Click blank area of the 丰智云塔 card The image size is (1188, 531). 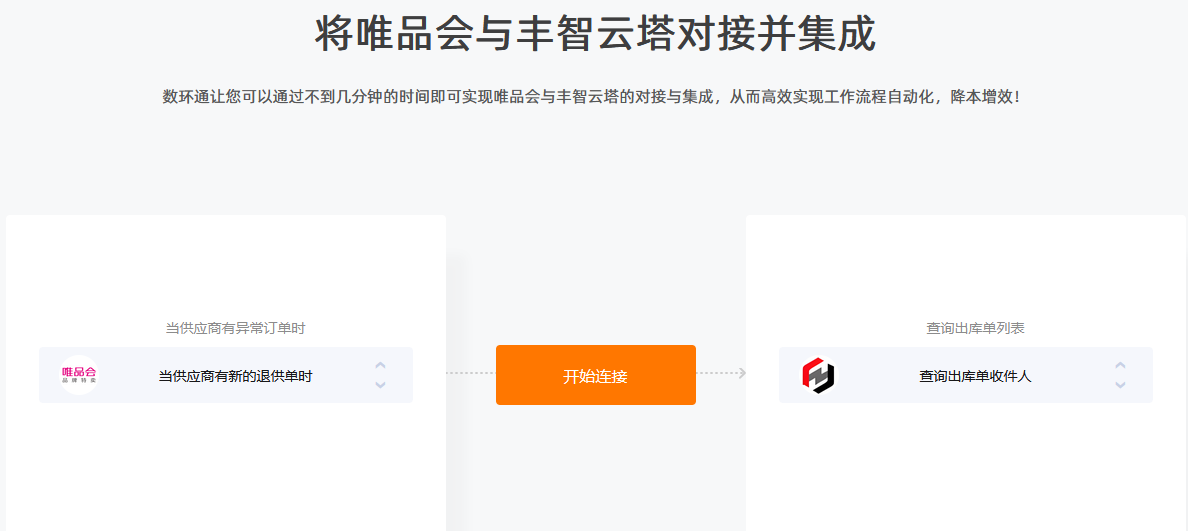click(965, 470)
